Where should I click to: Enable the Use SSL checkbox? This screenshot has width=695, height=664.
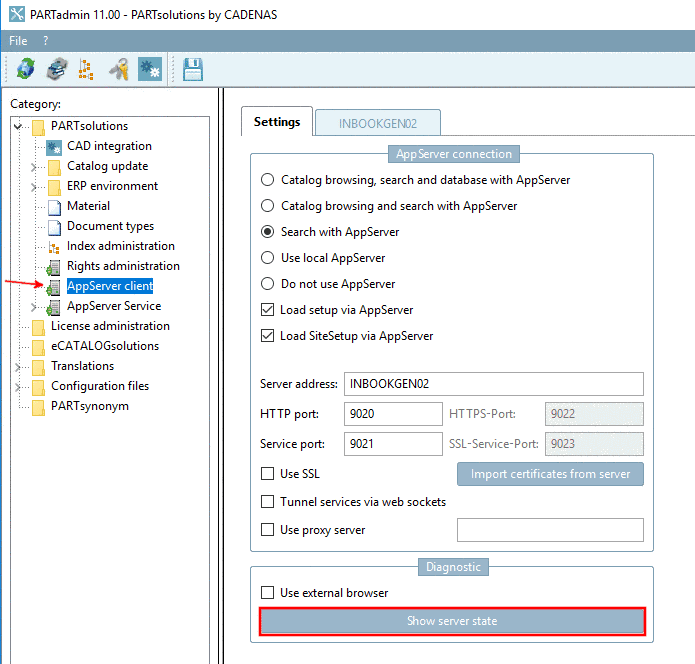click(x=267, y=473)
